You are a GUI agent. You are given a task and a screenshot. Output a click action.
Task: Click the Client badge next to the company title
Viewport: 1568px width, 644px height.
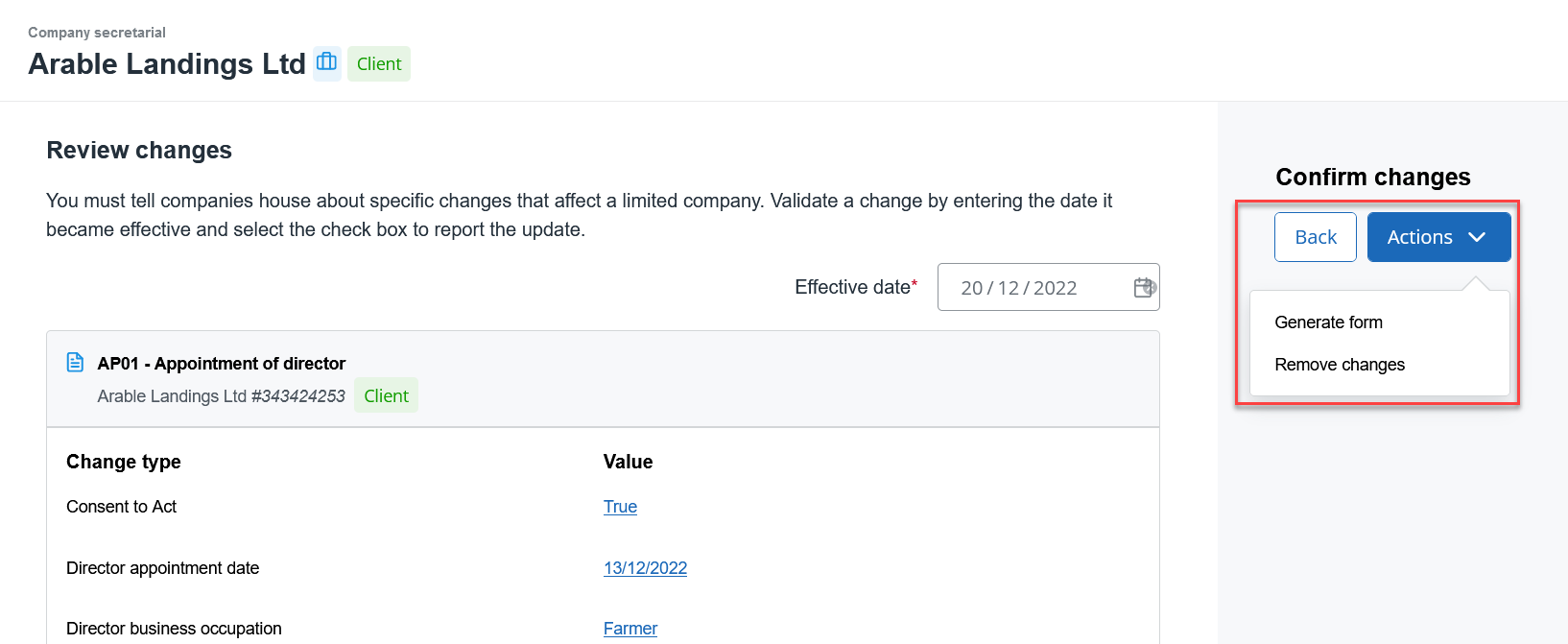379,64
